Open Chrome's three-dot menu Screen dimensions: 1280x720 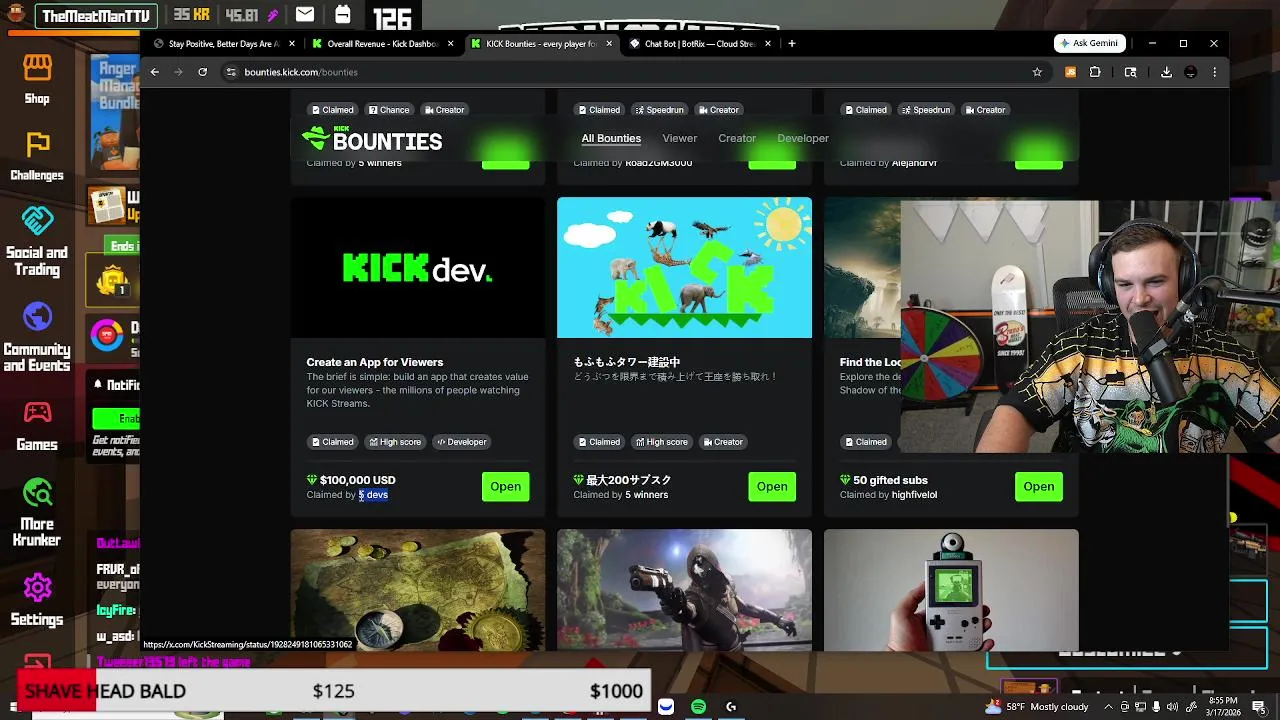point(1214,72)
